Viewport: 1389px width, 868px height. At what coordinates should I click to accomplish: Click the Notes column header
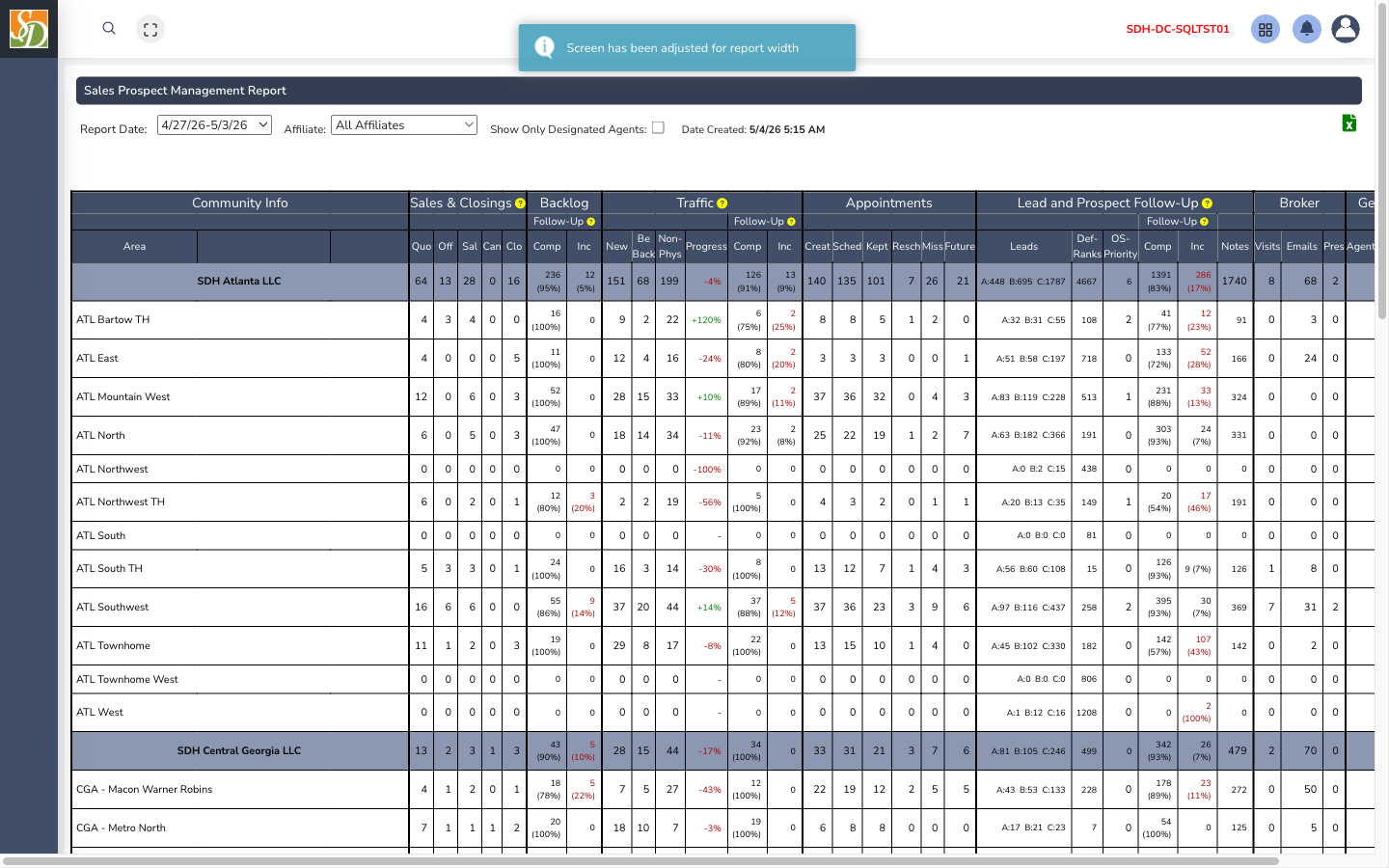click(1235, 247)
